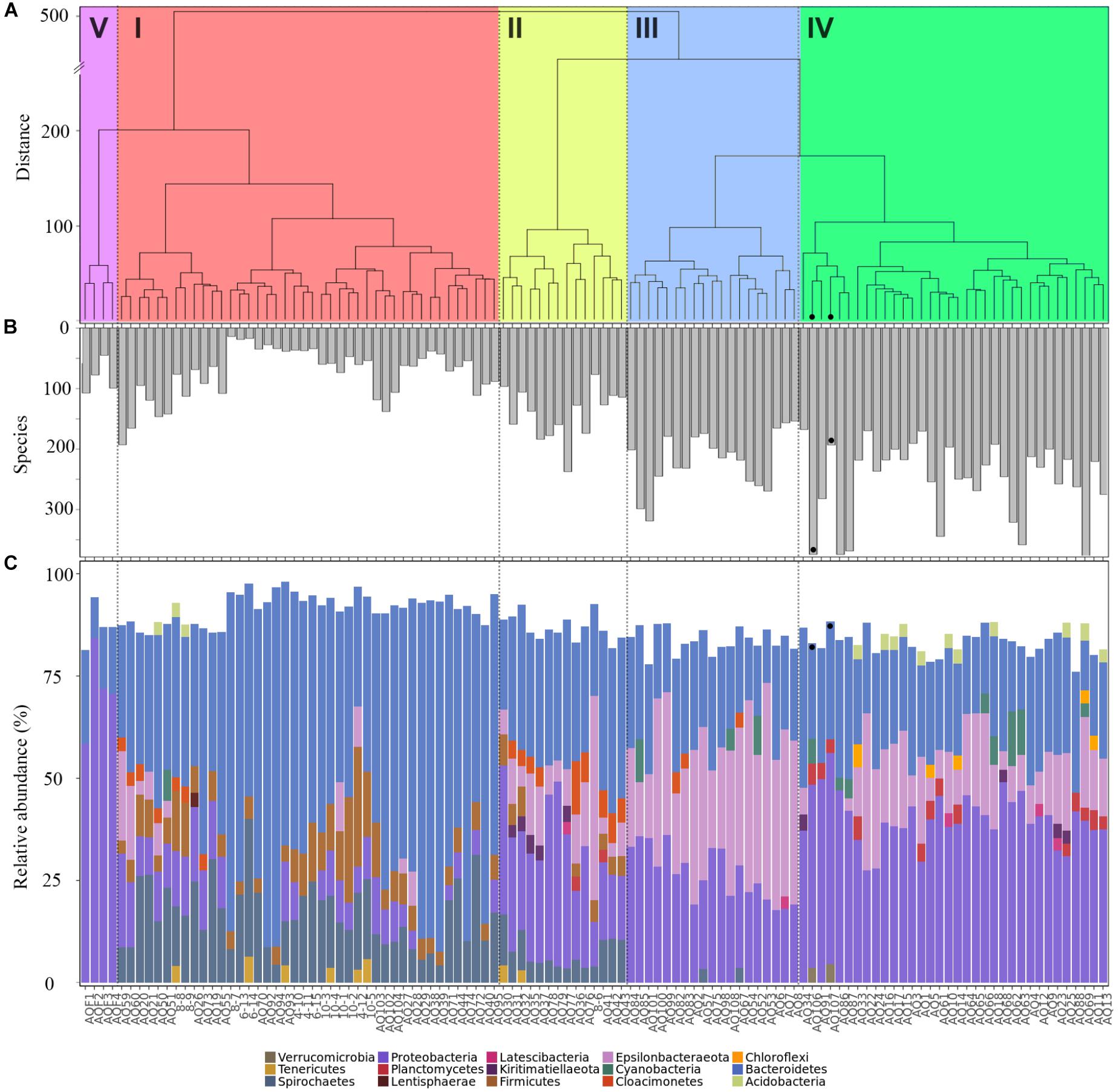This screenshot has width=1119, height=1092.
Task: Click the AOF1 species count bar
Action: 86,360
